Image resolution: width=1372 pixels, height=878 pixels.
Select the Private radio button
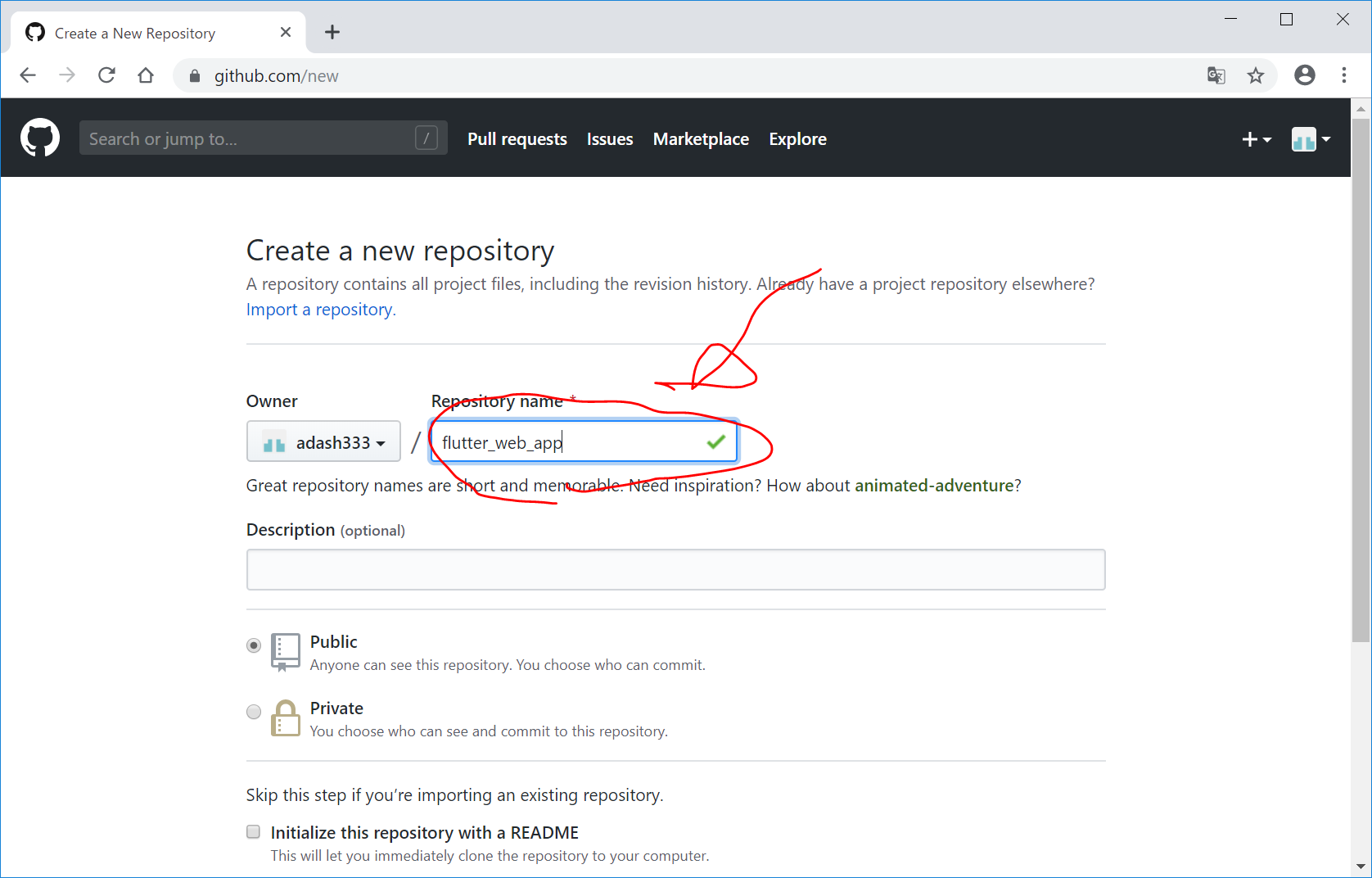(x=254, y=712)
